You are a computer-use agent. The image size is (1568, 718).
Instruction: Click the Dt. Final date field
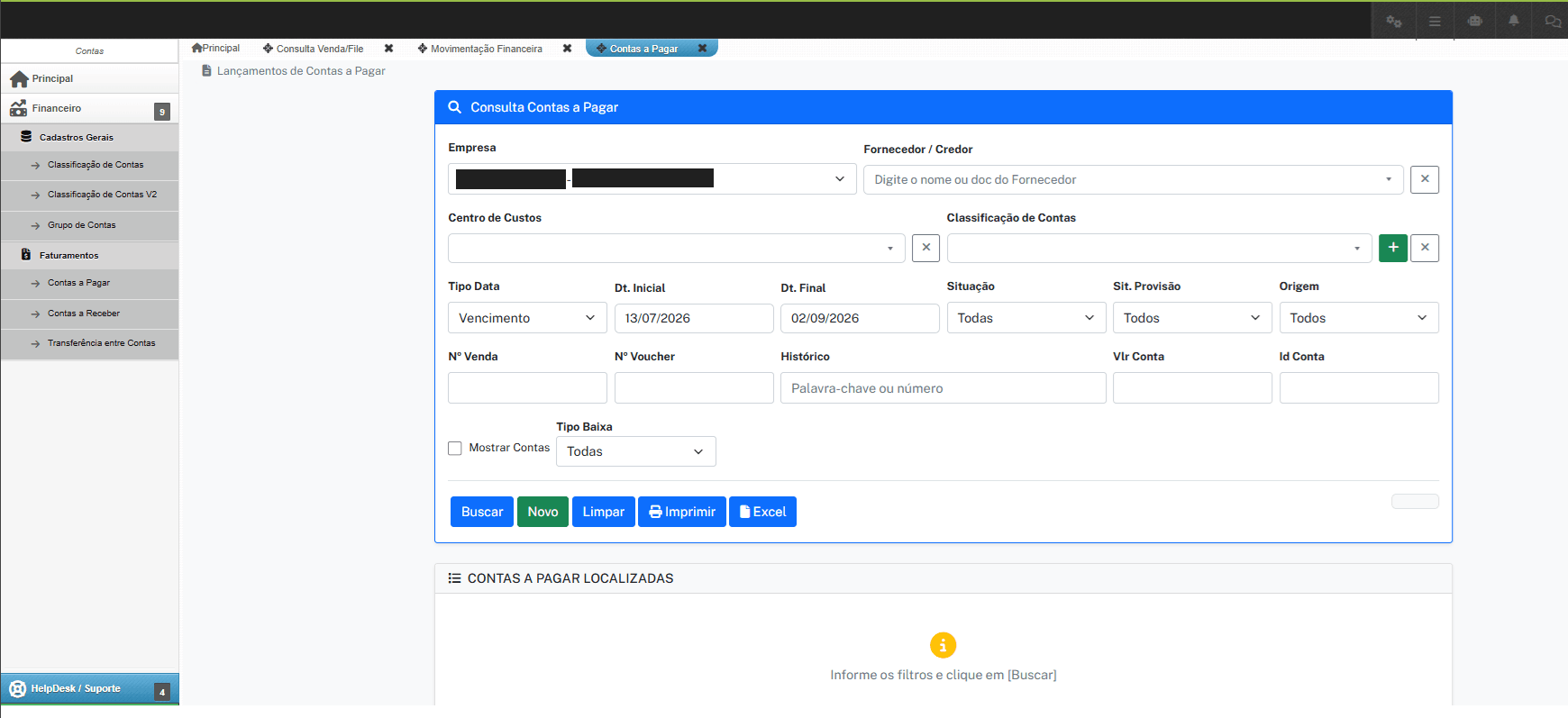(x=860, y=318)
